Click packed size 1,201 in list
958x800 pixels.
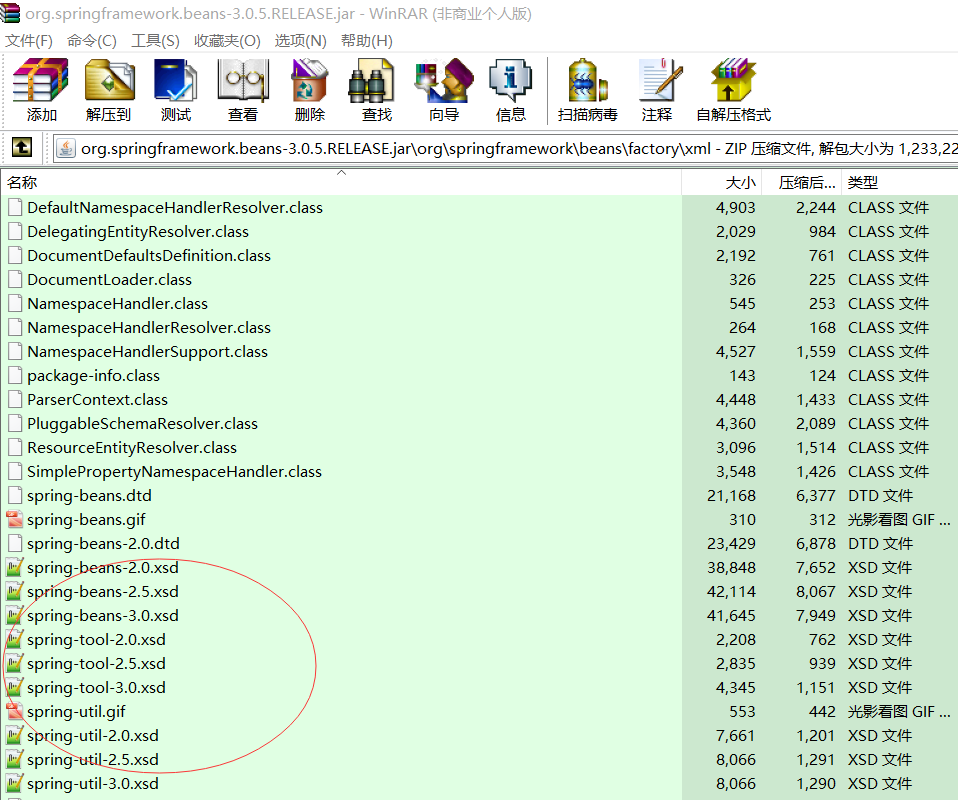tap(816, 735)
